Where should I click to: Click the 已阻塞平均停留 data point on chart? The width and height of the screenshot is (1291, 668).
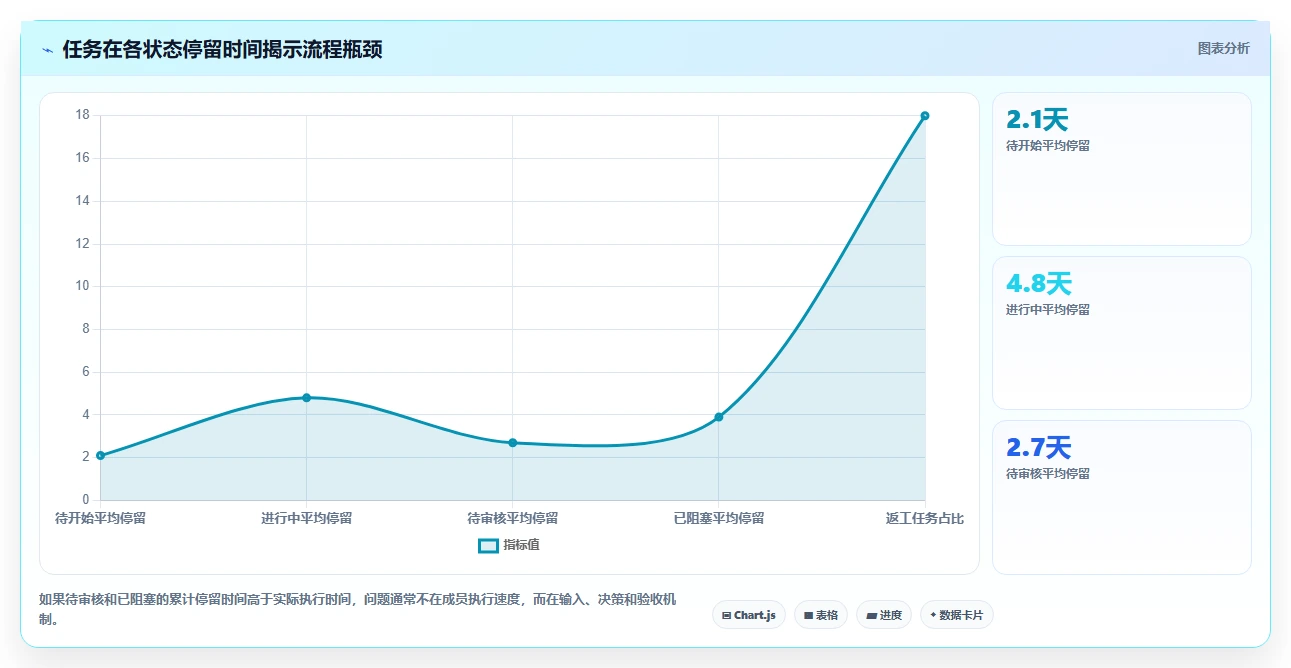pyautogui.click(x=719, y=417)
